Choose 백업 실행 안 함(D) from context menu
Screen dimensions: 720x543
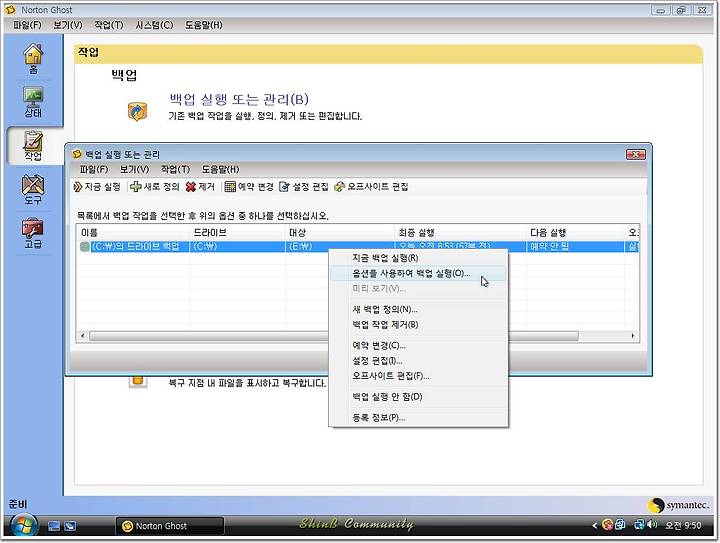(x=418, y=397)
